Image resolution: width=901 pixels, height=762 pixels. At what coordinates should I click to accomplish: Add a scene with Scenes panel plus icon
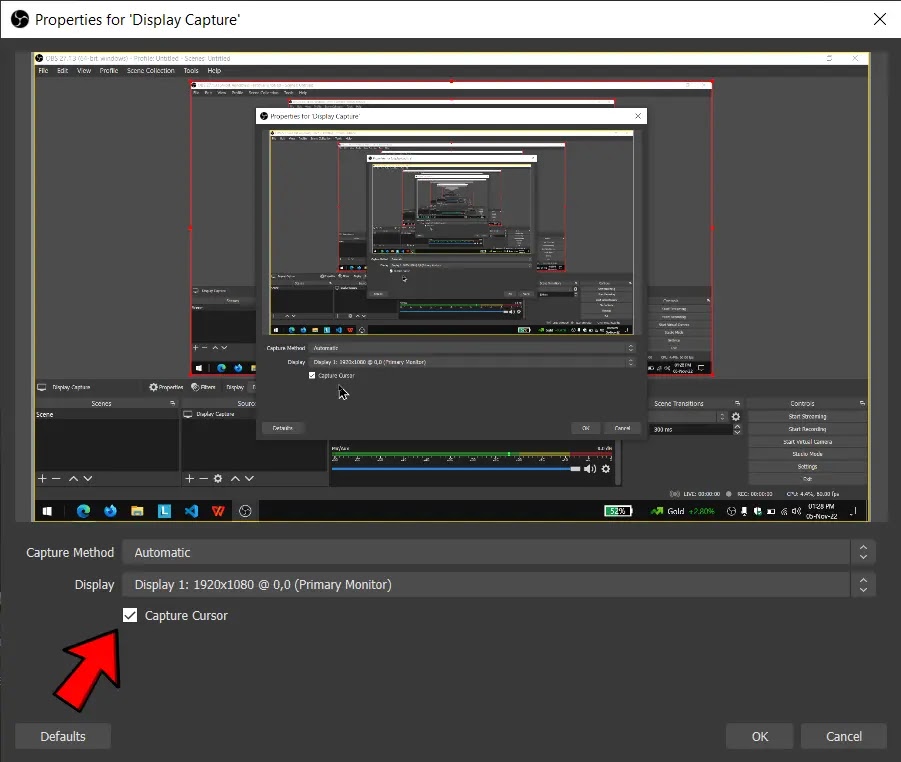pyautogui.click(x=42, y=478)
